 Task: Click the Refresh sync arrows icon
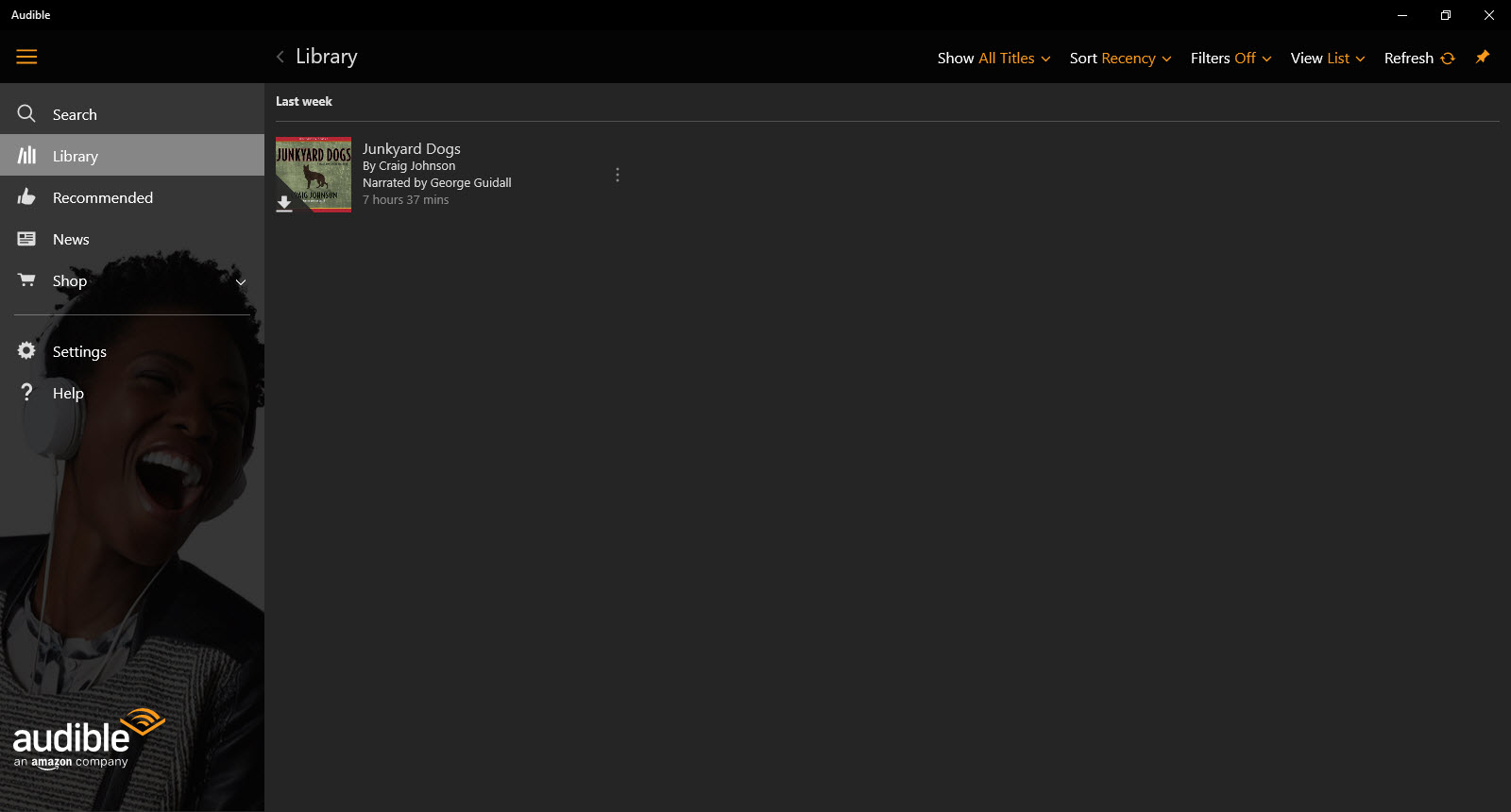[1448, 59]
